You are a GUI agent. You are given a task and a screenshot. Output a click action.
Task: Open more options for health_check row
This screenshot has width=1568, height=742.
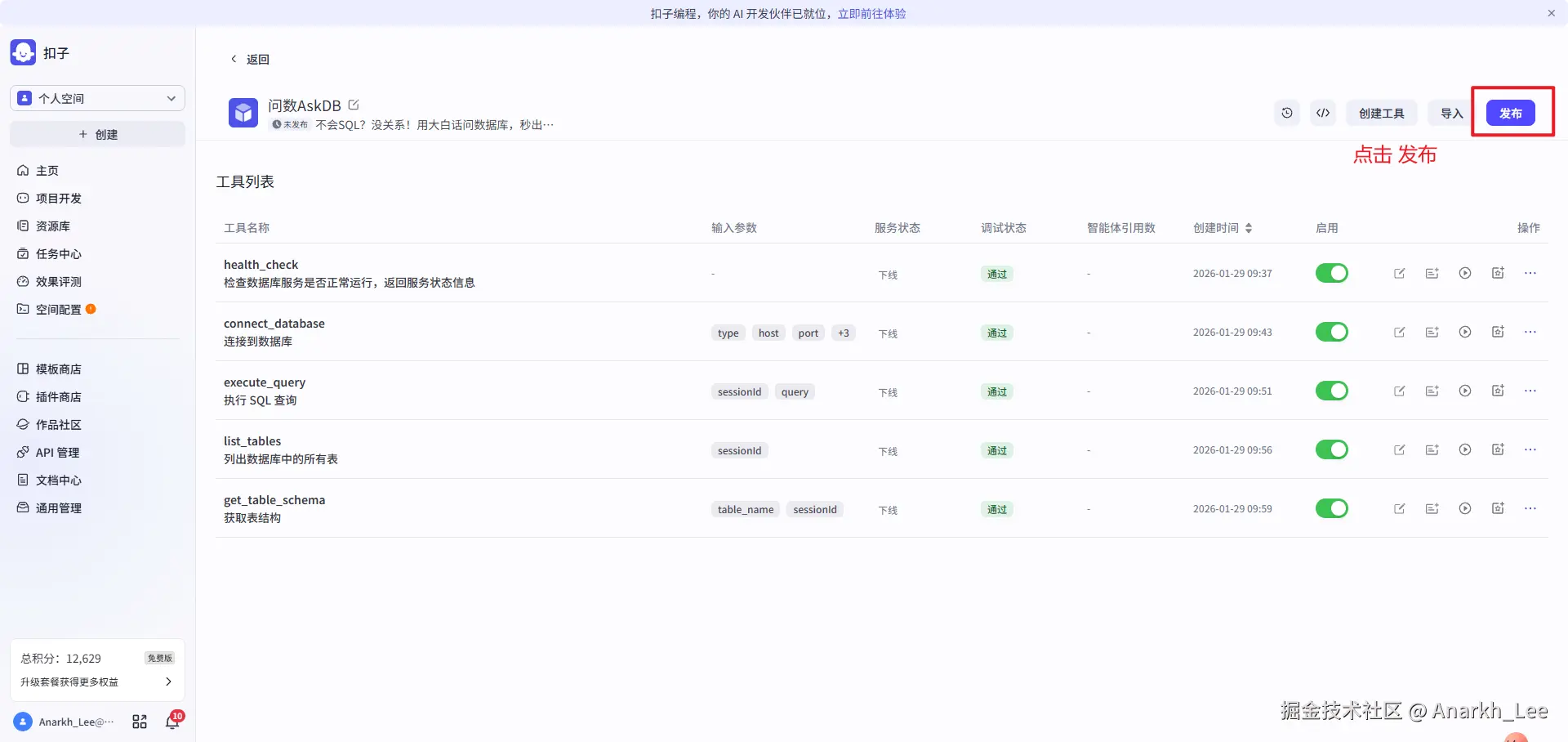pyautogui.click(x=1530, y=273)
